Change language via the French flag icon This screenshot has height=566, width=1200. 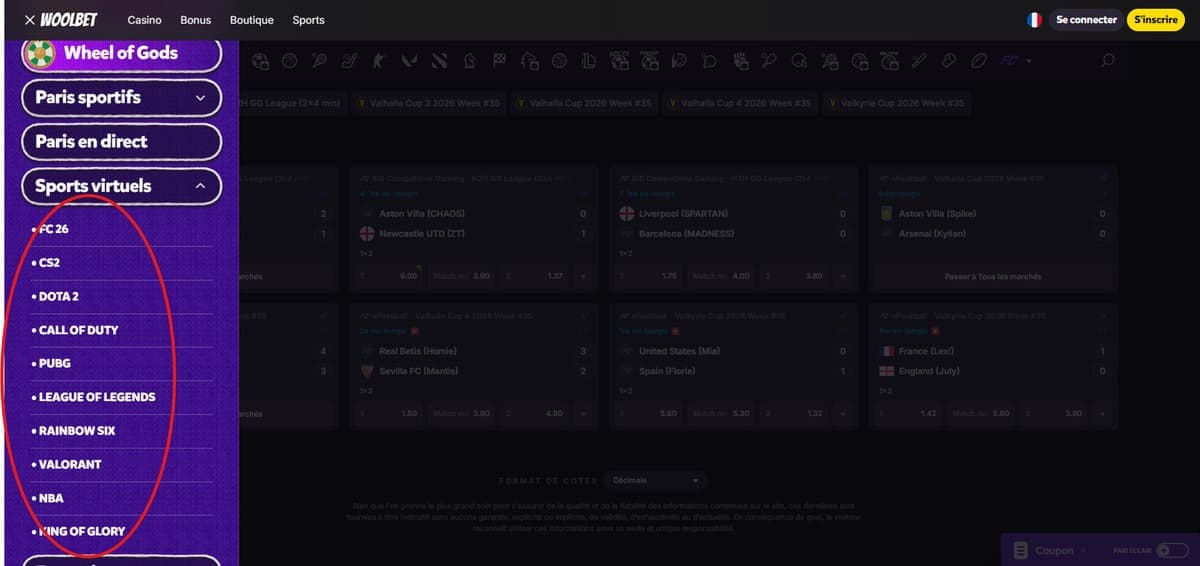(x=1034, y=20)
